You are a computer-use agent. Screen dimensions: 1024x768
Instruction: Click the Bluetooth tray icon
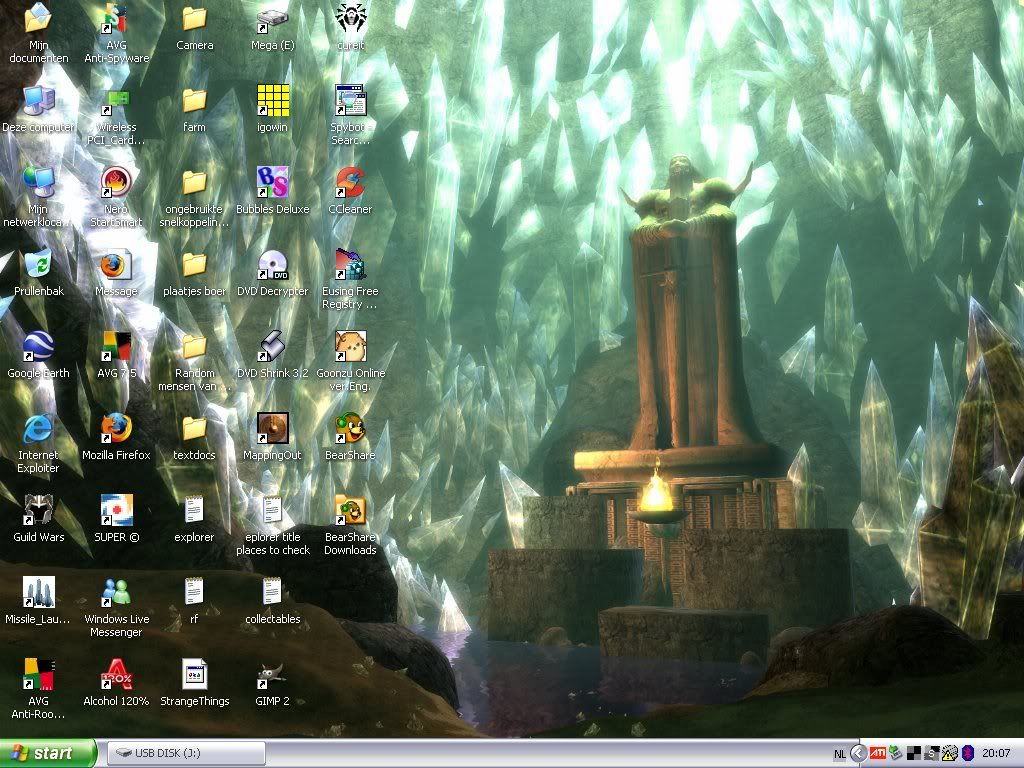click(x=968, y=754)
